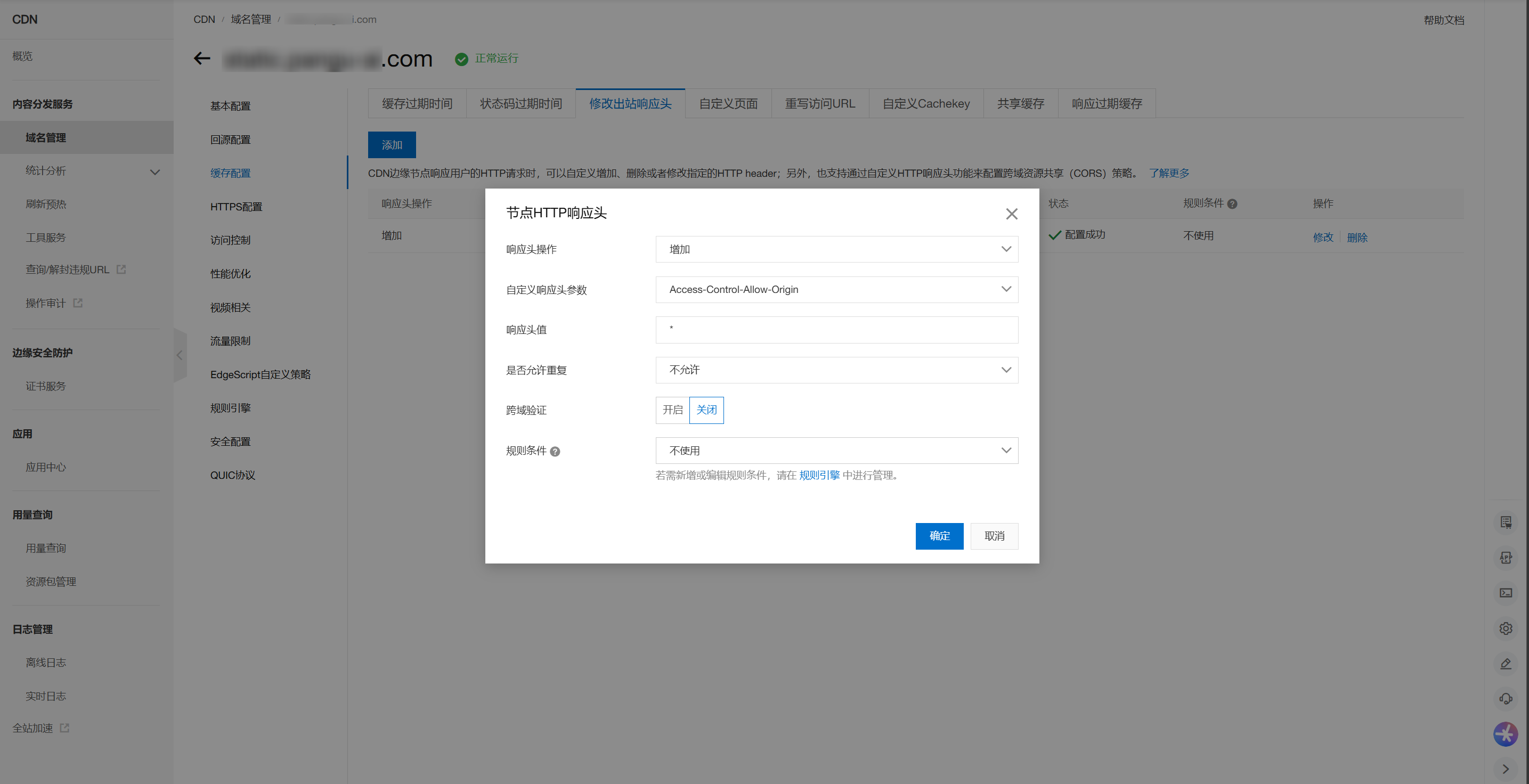Open the 响应头操作 dropdown showing 增加
The width and height of the screenshot is (1529, 784).
(x=836, y=249)
